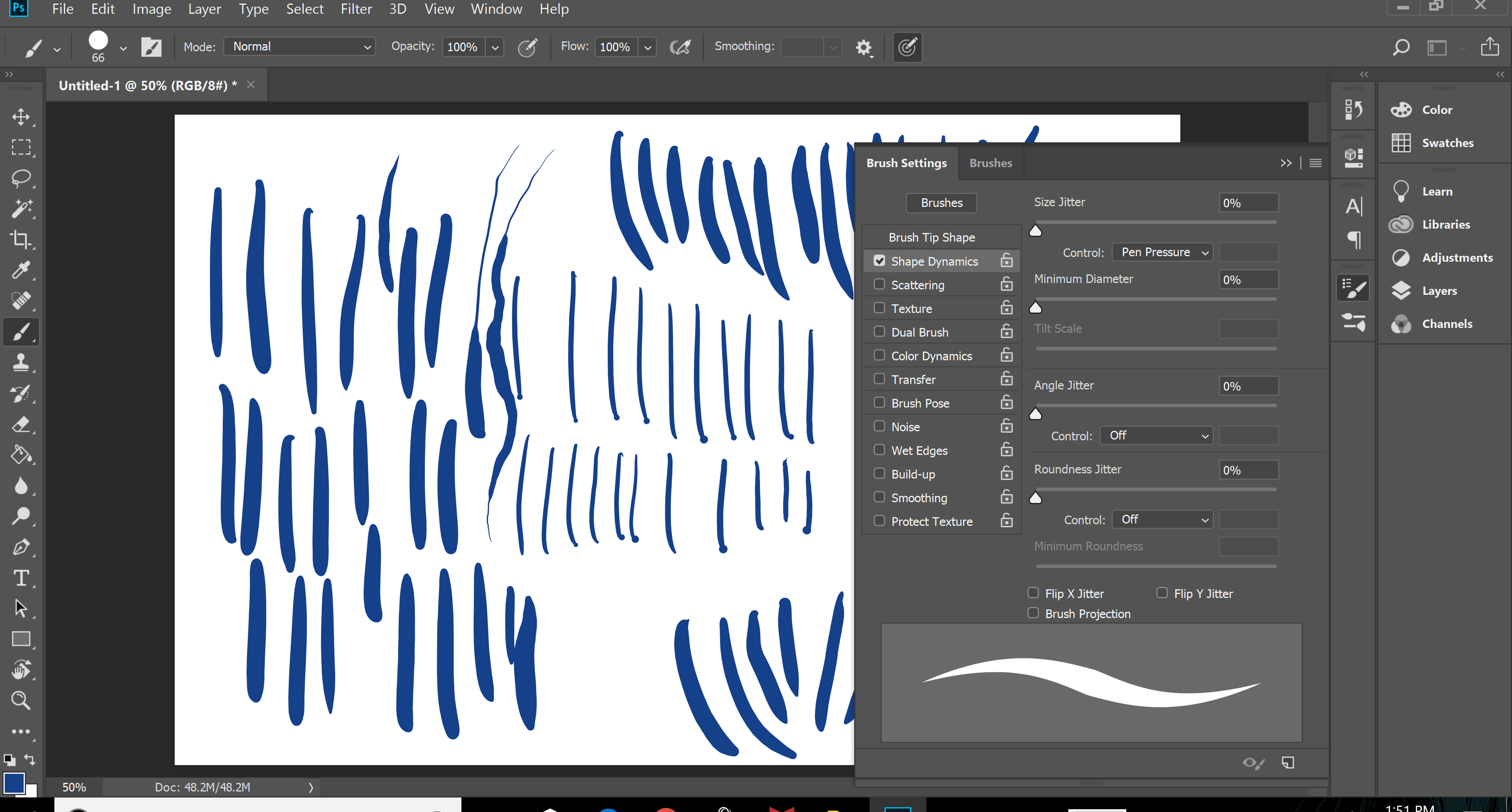Open the Filter menu

(356, 9)
